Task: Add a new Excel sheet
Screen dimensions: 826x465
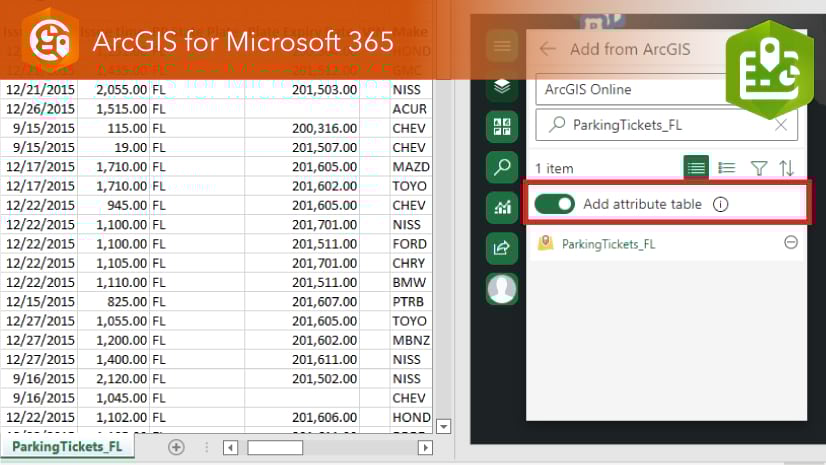Action: pos(176,447)
